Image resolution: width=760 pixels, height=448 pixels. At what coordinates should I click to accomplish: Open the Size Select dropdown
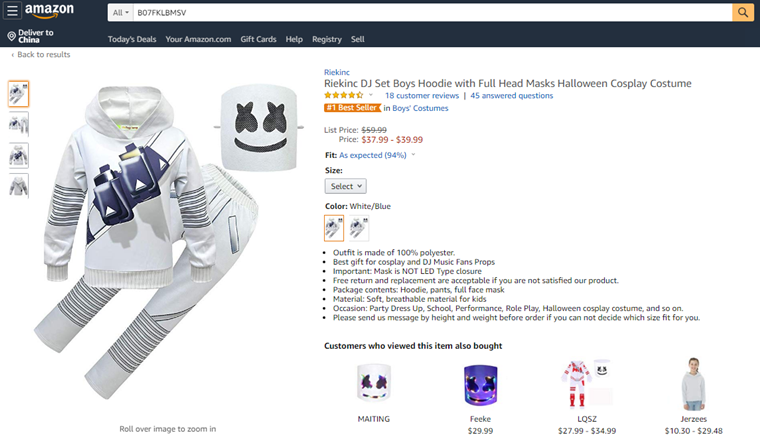(x=345, y=186)
